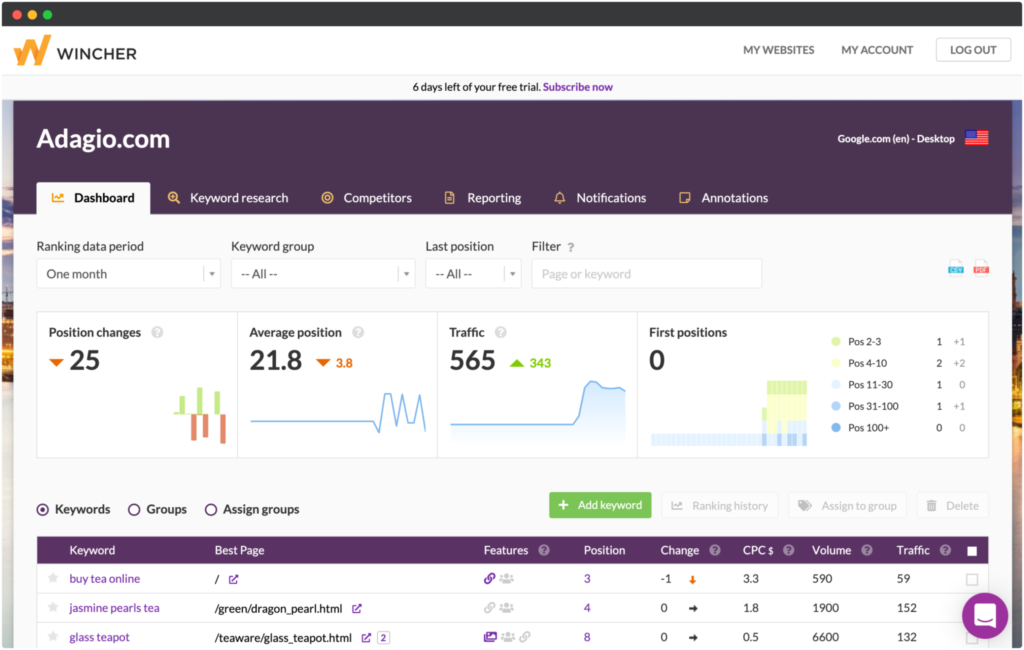
Task: Click the US flag icon
Action: point(976,138)
